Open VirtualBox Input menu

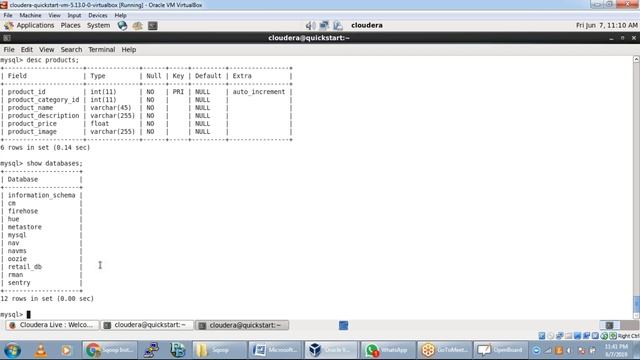pyautogui.click(x=74, y=15)
